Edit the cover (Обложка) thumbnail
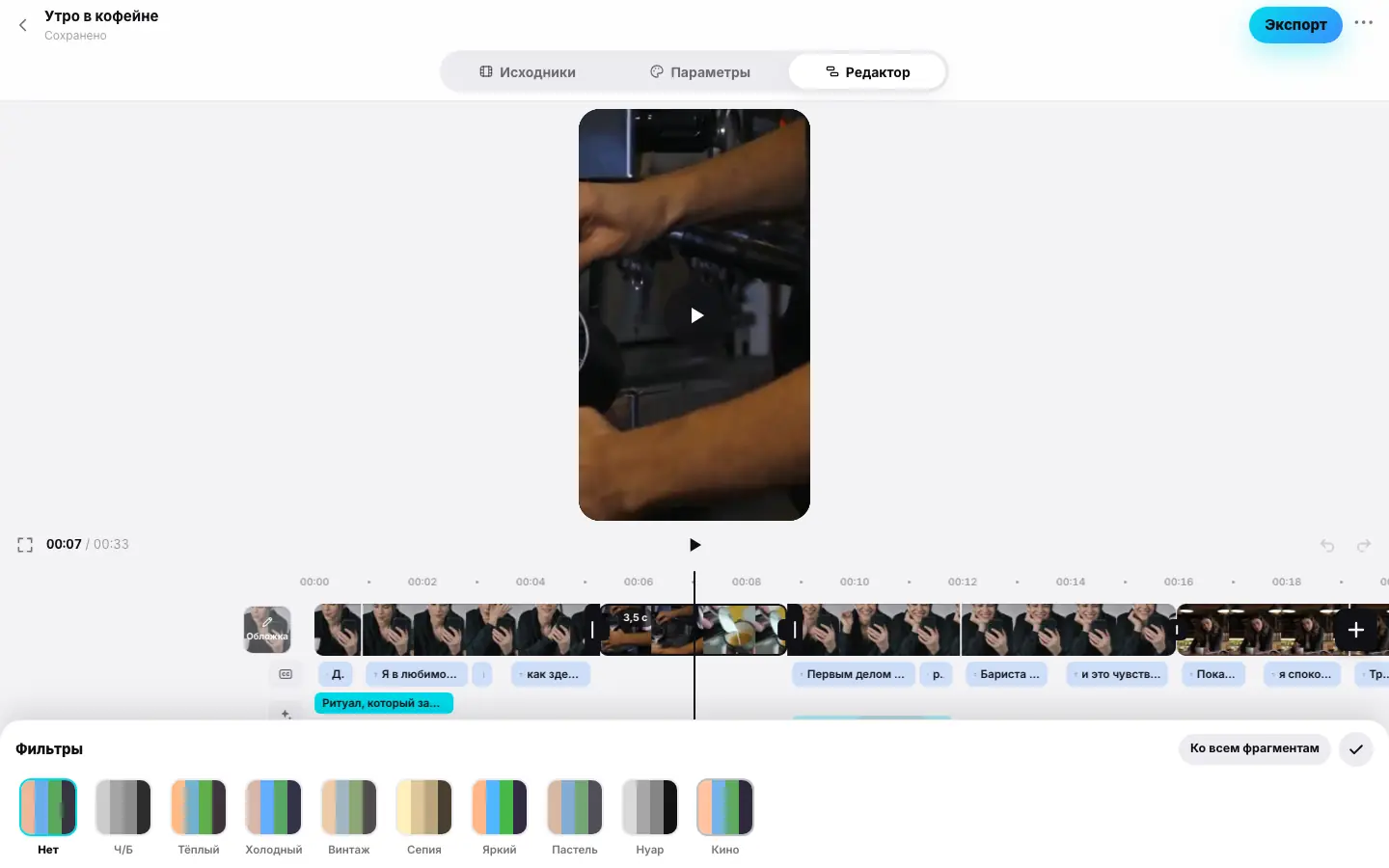The height and width of the screenshot is (868, 1389). click(267, 630)
